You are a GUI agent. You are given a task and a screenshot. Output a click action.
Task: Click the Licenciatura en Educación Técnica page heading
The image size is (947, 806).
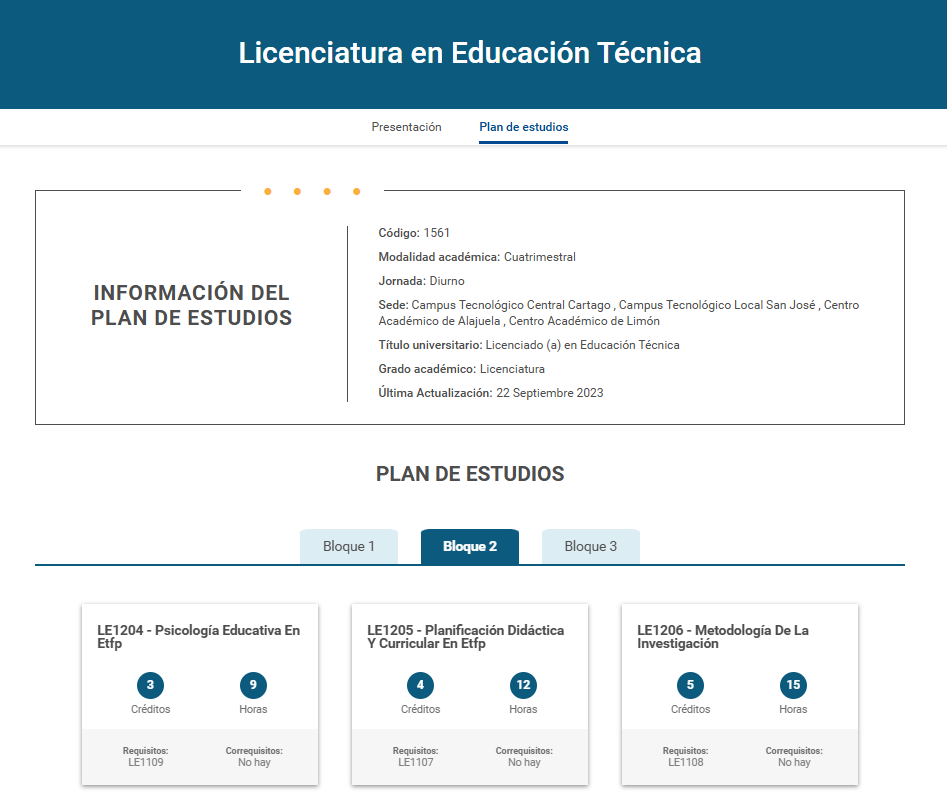click(x=470, y=53)
